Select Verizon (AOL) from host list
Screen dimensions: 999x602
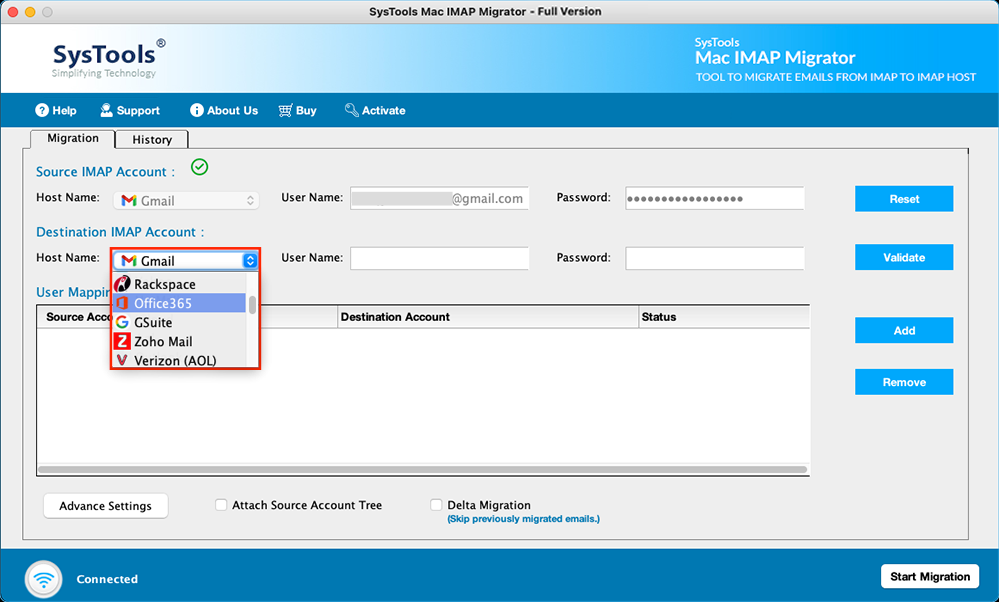click(x=180, y=360)
